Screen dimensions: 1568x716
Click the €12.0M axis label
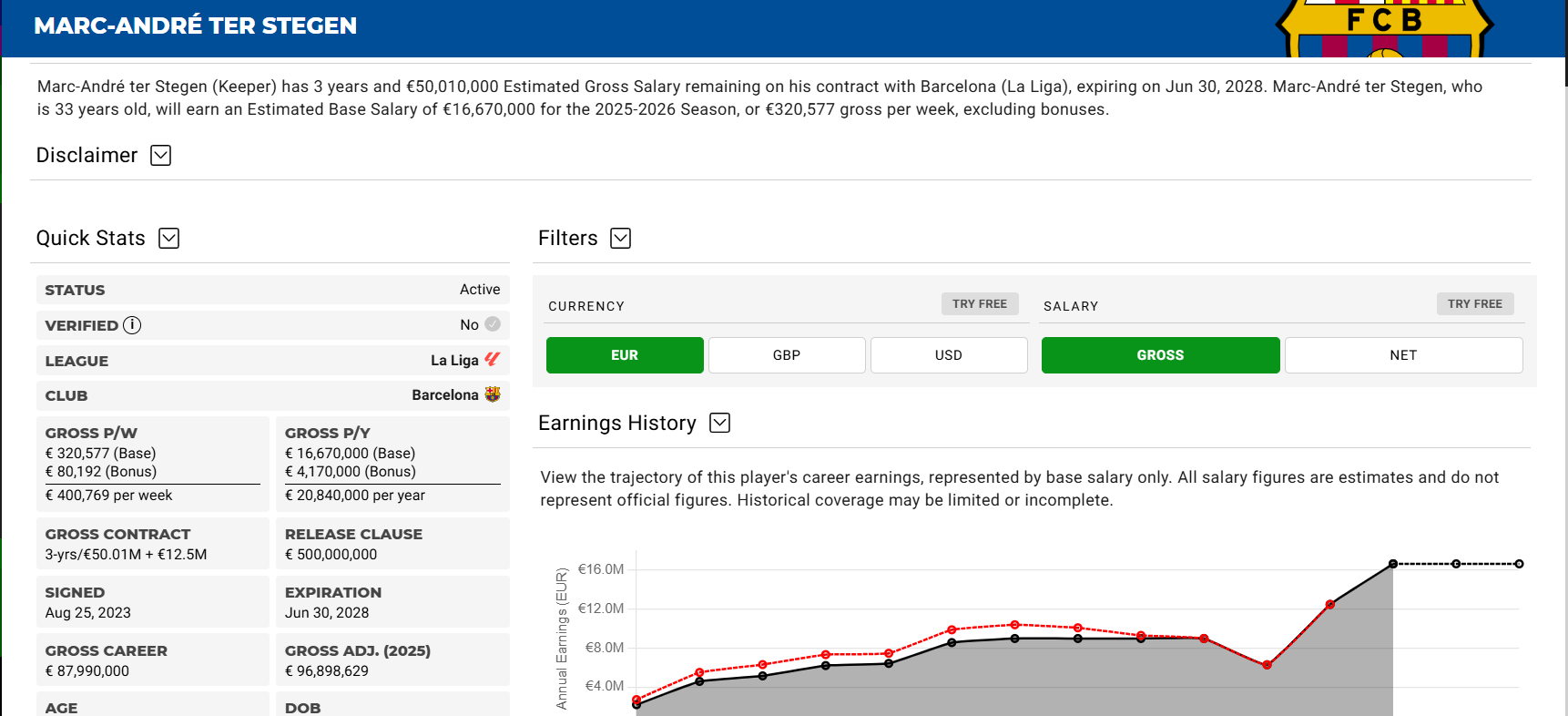[x=601, y=609]
